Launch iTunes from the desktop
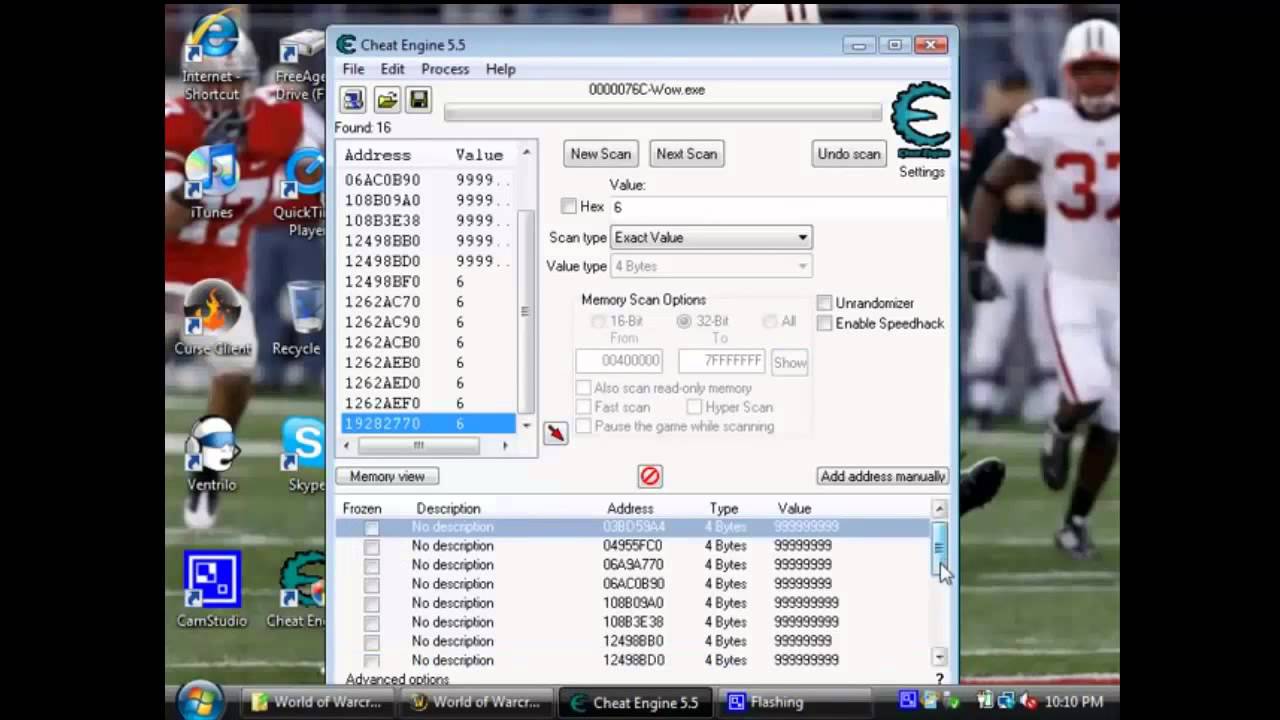 211,183
